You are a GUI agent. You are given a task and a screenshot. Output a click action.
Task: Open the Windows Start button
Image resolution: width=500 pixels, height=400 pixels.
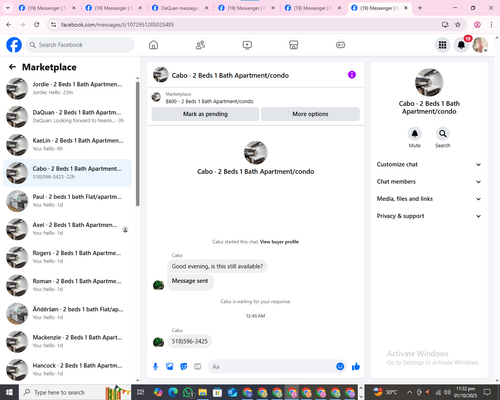pyautogui.click(x=9, y=392)
